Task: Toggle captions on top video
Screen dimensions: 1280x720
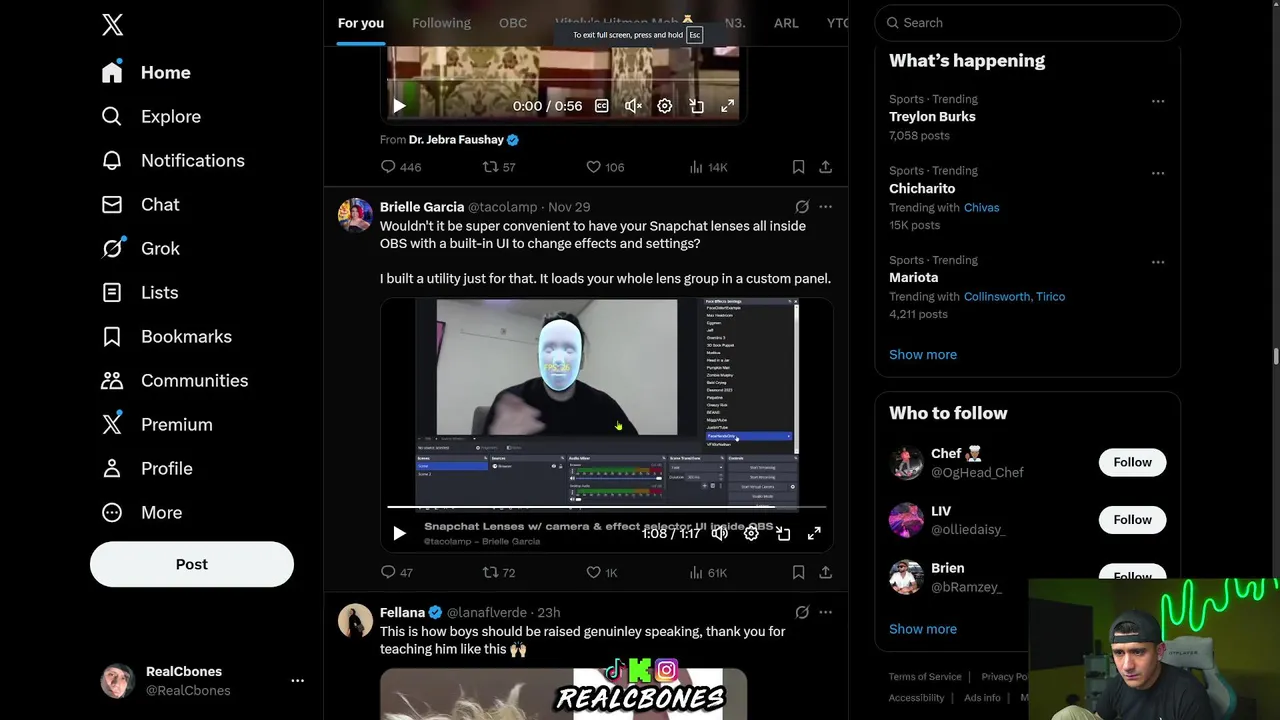Action: coord(602,106)
